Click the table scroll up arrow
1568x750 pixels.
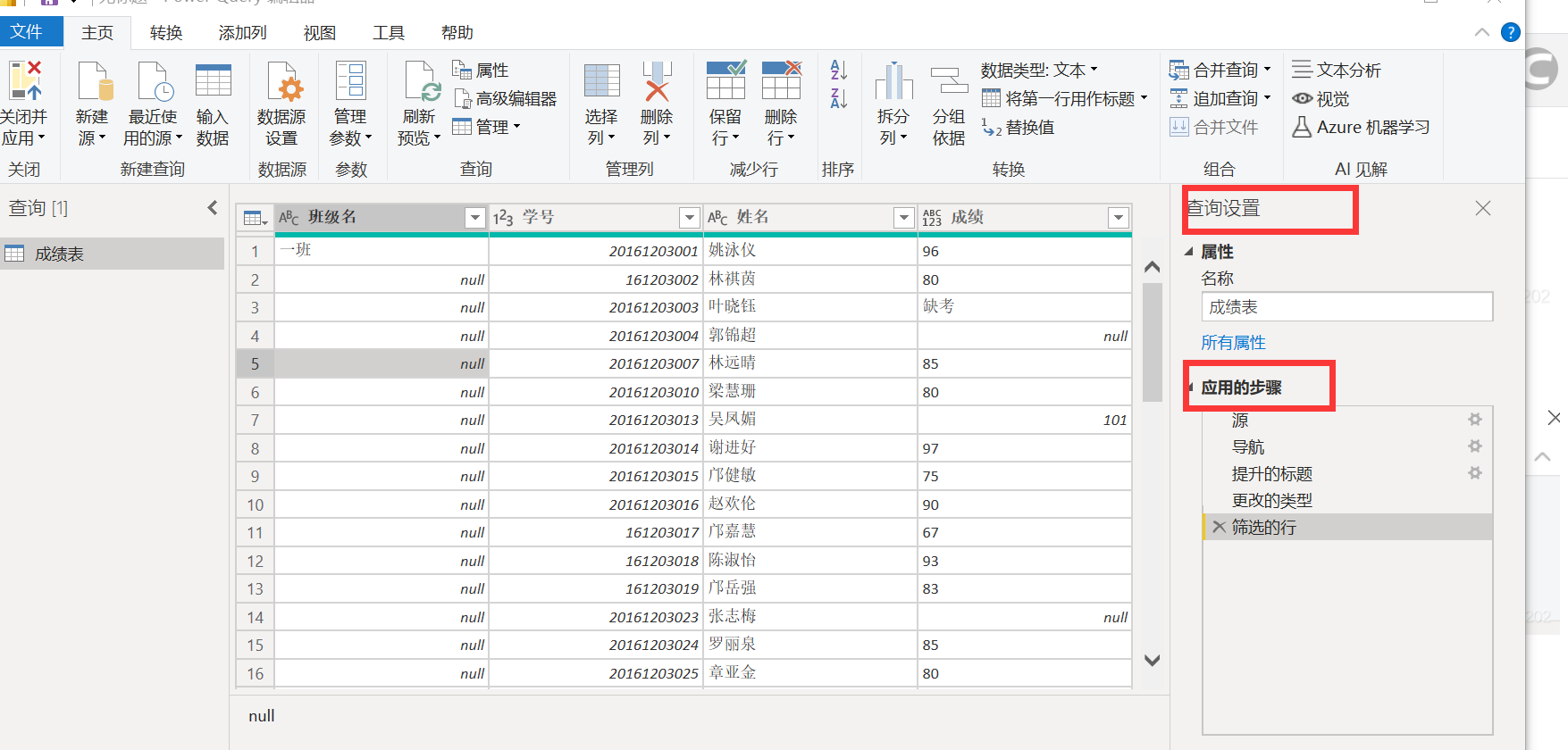pyautogui.click(x=1153, y=266)
